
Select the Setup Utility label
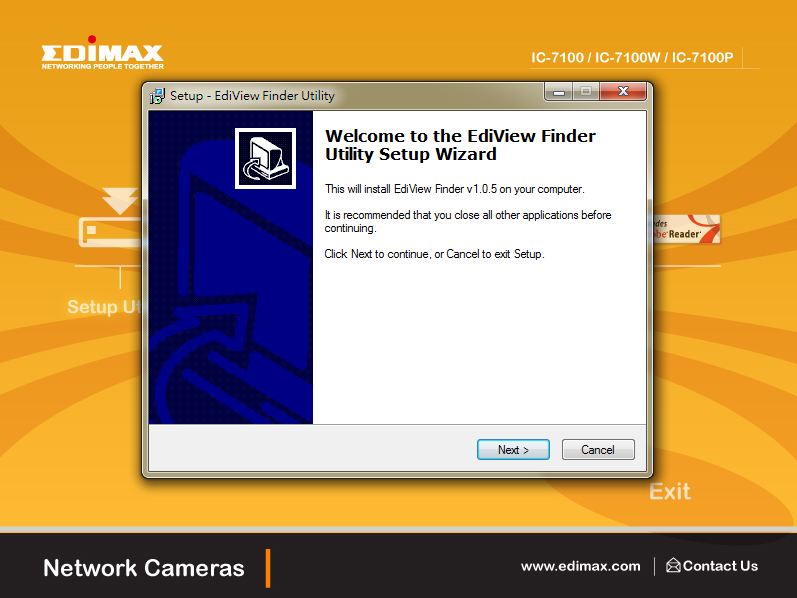106,307
